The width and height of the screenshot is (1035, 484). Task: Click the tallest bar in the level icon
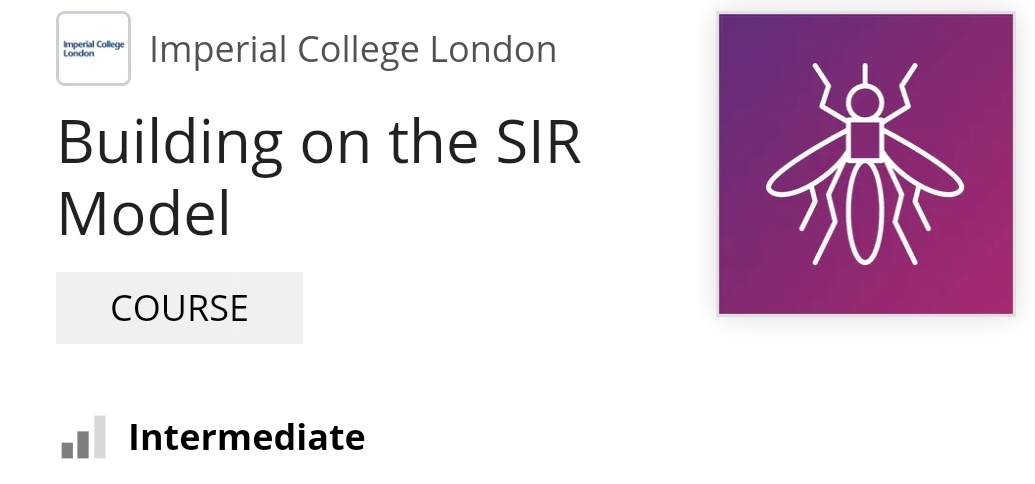[99, 436]
